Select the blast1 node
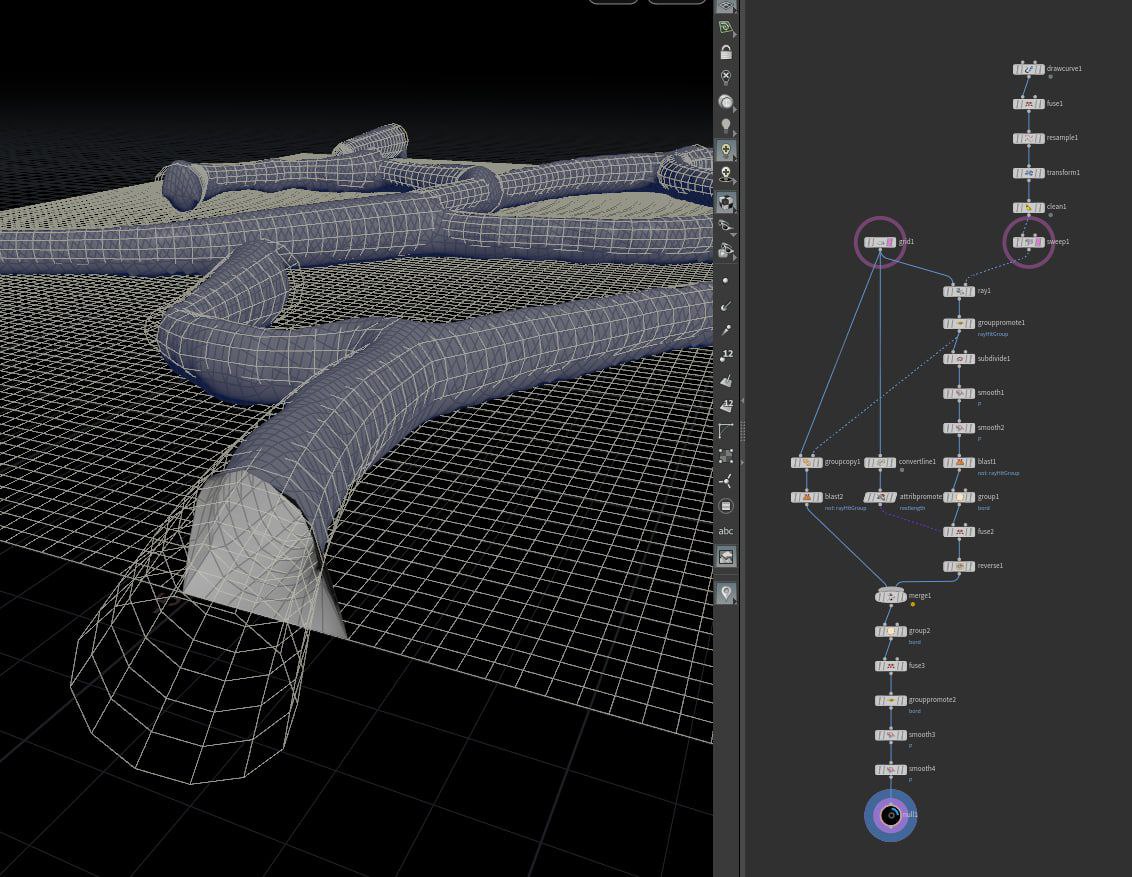The height and width of the screenshot is (877, 1132). click(959, 462)
